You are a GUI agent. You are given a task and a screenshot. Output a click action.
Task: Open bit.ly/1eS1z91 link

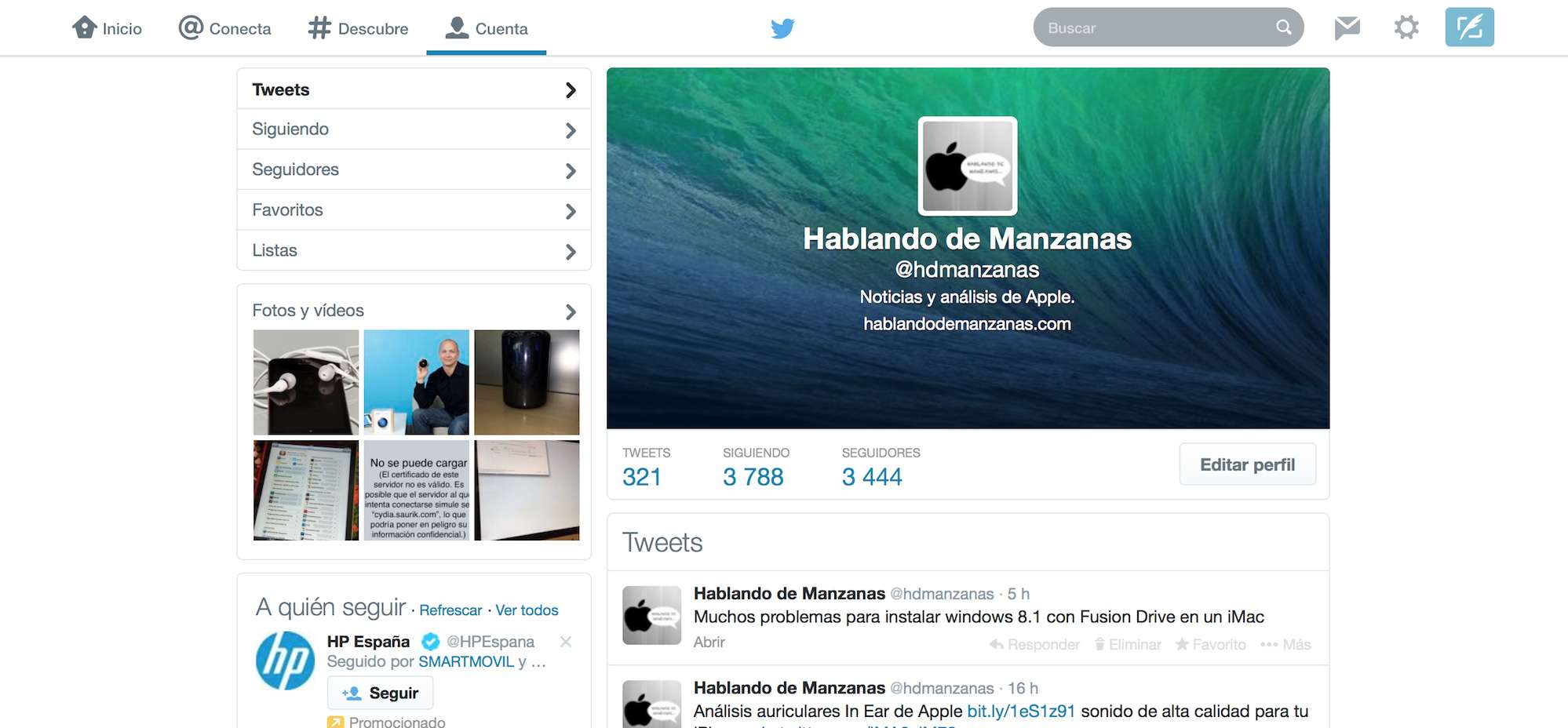(1021, 712)
